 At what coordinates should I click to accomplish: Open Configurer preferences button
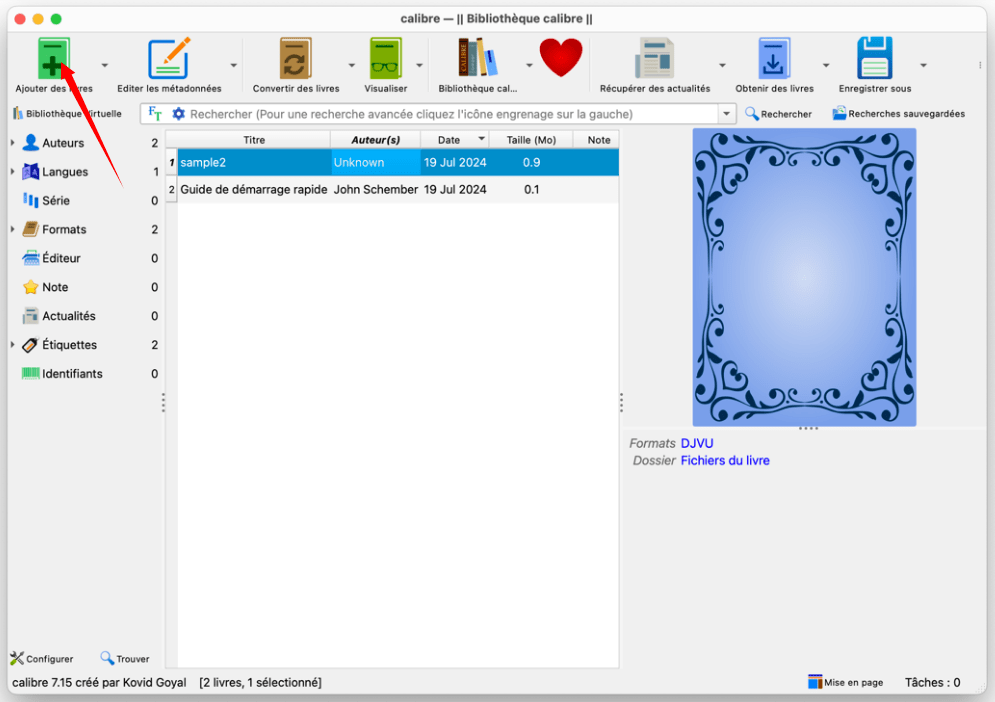click(x=42, y=659)
